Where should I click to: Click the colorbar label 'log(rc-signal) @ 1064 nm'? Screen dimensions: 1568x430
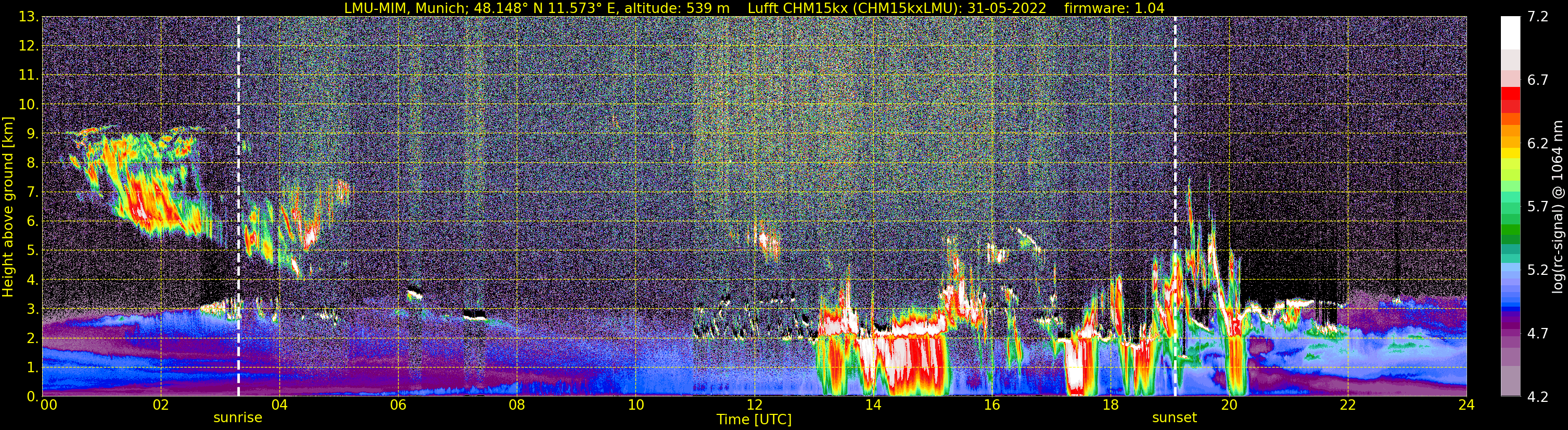1558,207
